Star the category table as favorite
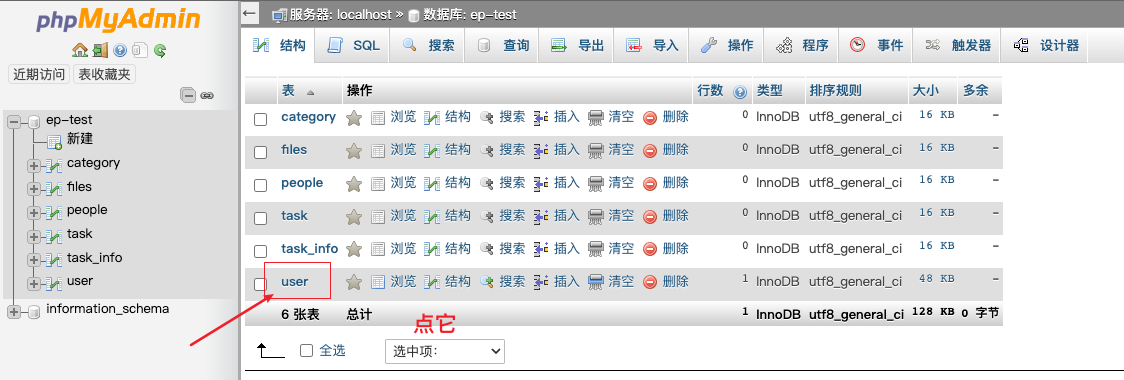This screenshot has height=380, width=1124. 353,118
